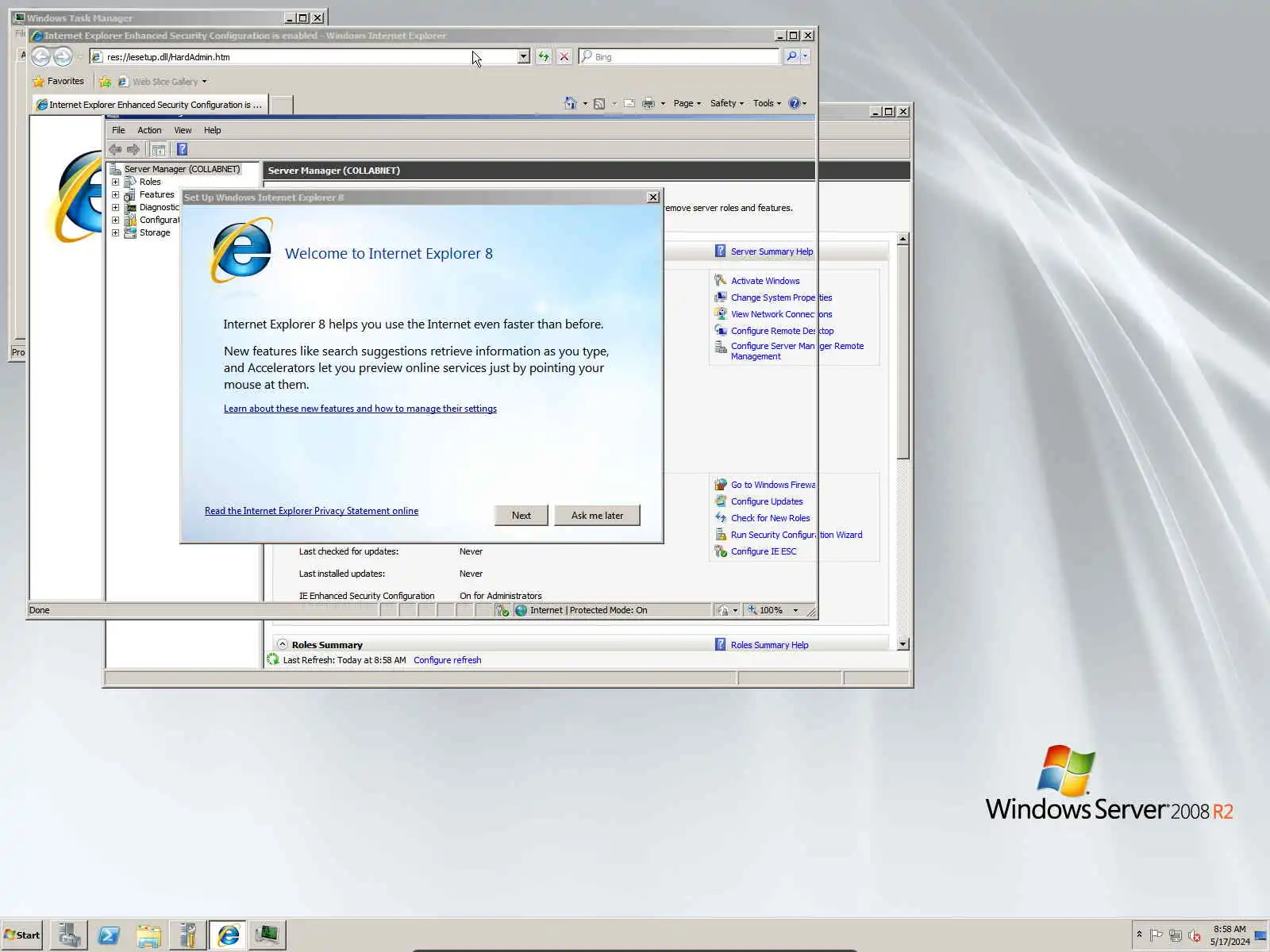The width and height of the screenshot is (1270, 952).
Task: Click the Bing search magnifier button
Action: click(791, 56)
